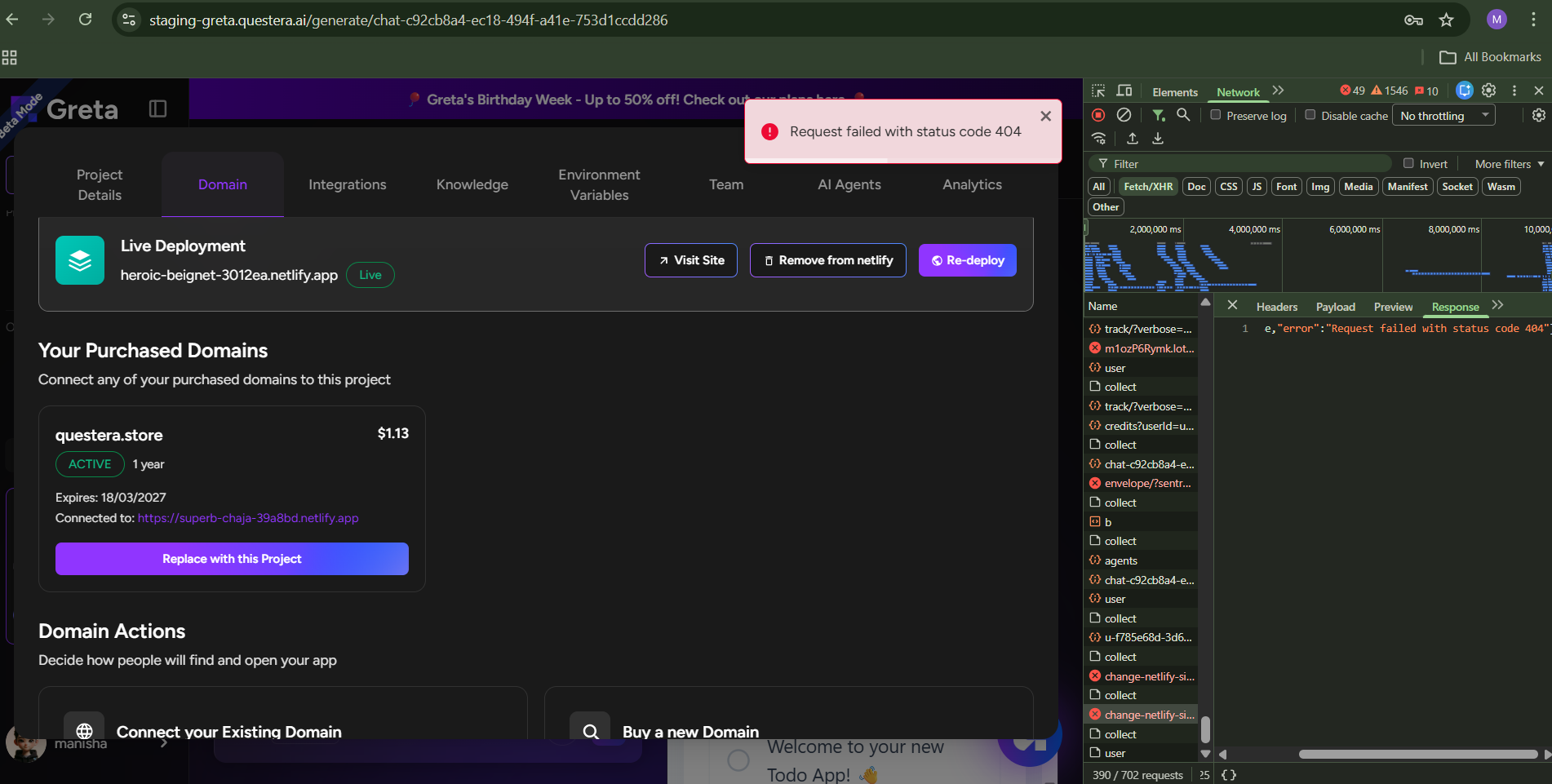Click the Re-deploy button
The width and height of the screenshot is (1552, 784).
point(968,260)
